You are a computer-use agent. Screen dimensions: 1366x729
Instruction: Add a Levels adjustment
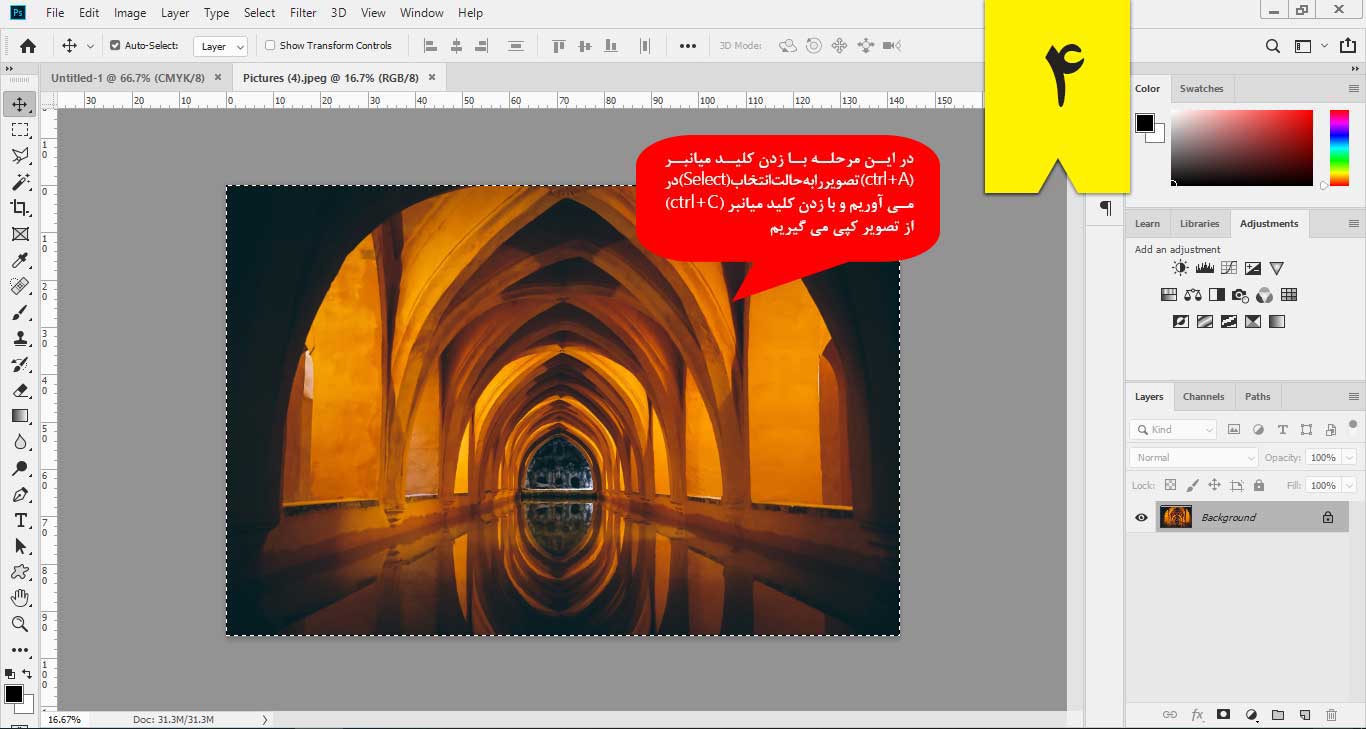1204,268
